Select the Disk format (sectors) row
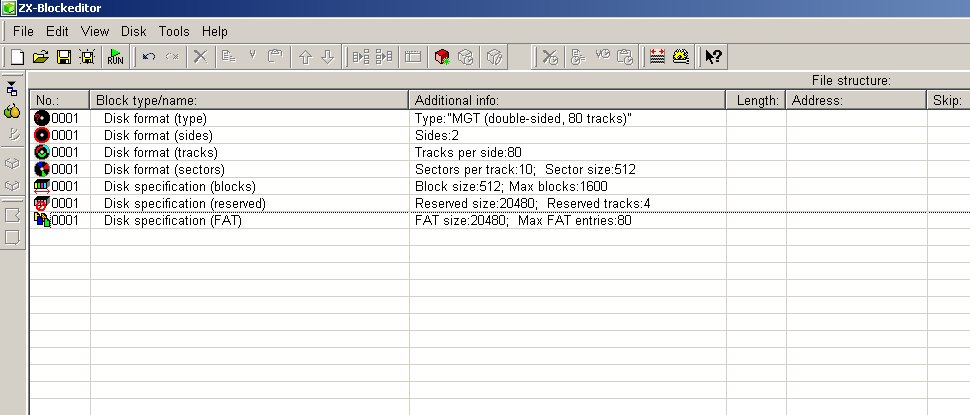Viewport: 970px width, 415px height. [500, 169]
